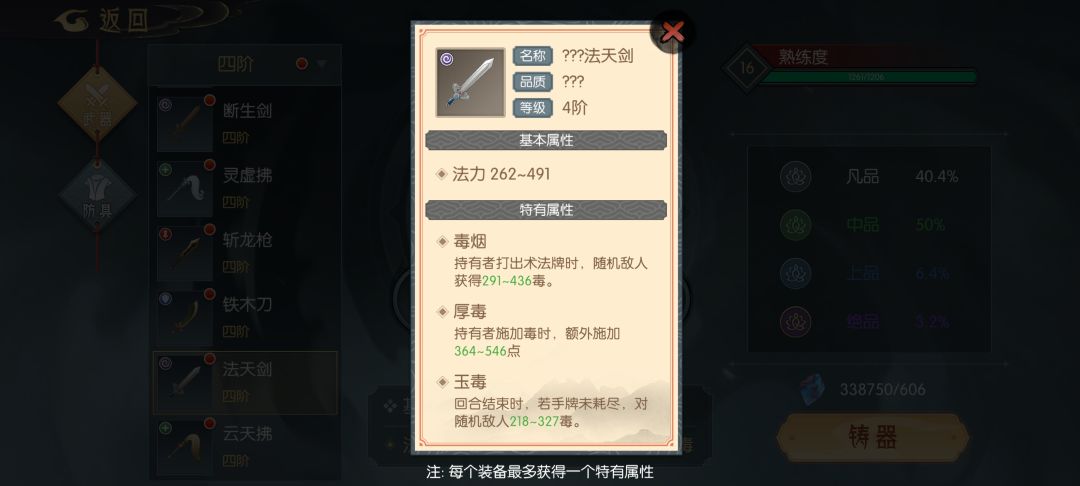Click the blue crystal currency icon
The image size is (1080, 486).
click(x=812, y=390)
